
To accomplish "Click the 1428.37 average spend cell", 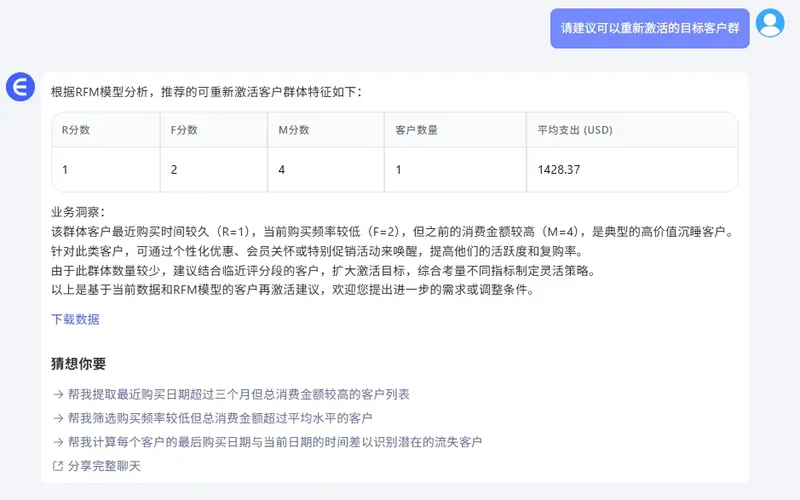I will pyautogui.click(x=558, y=170).
